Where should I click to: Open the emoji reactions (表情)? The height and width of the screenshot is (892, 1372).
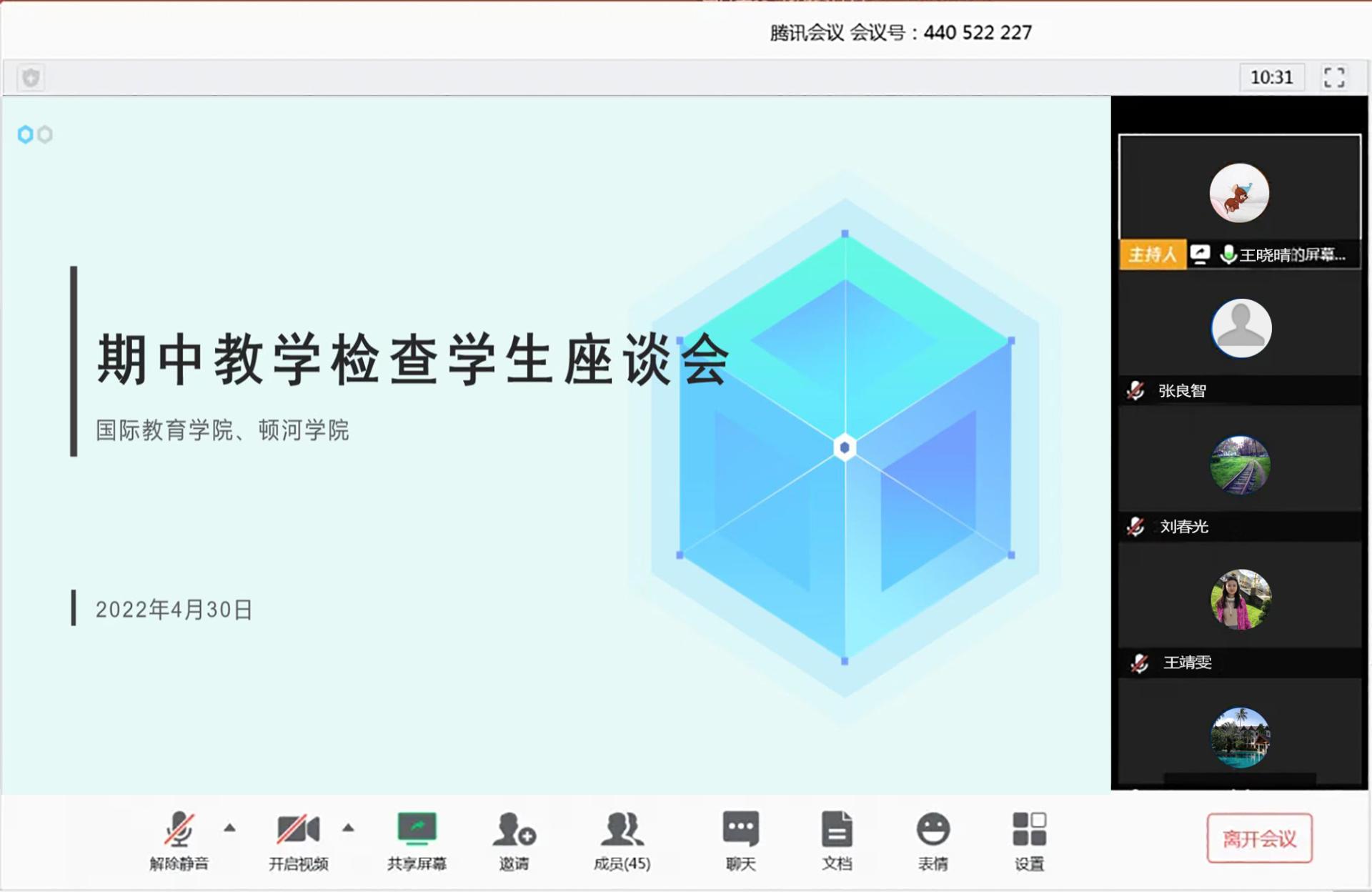point(933,841)
